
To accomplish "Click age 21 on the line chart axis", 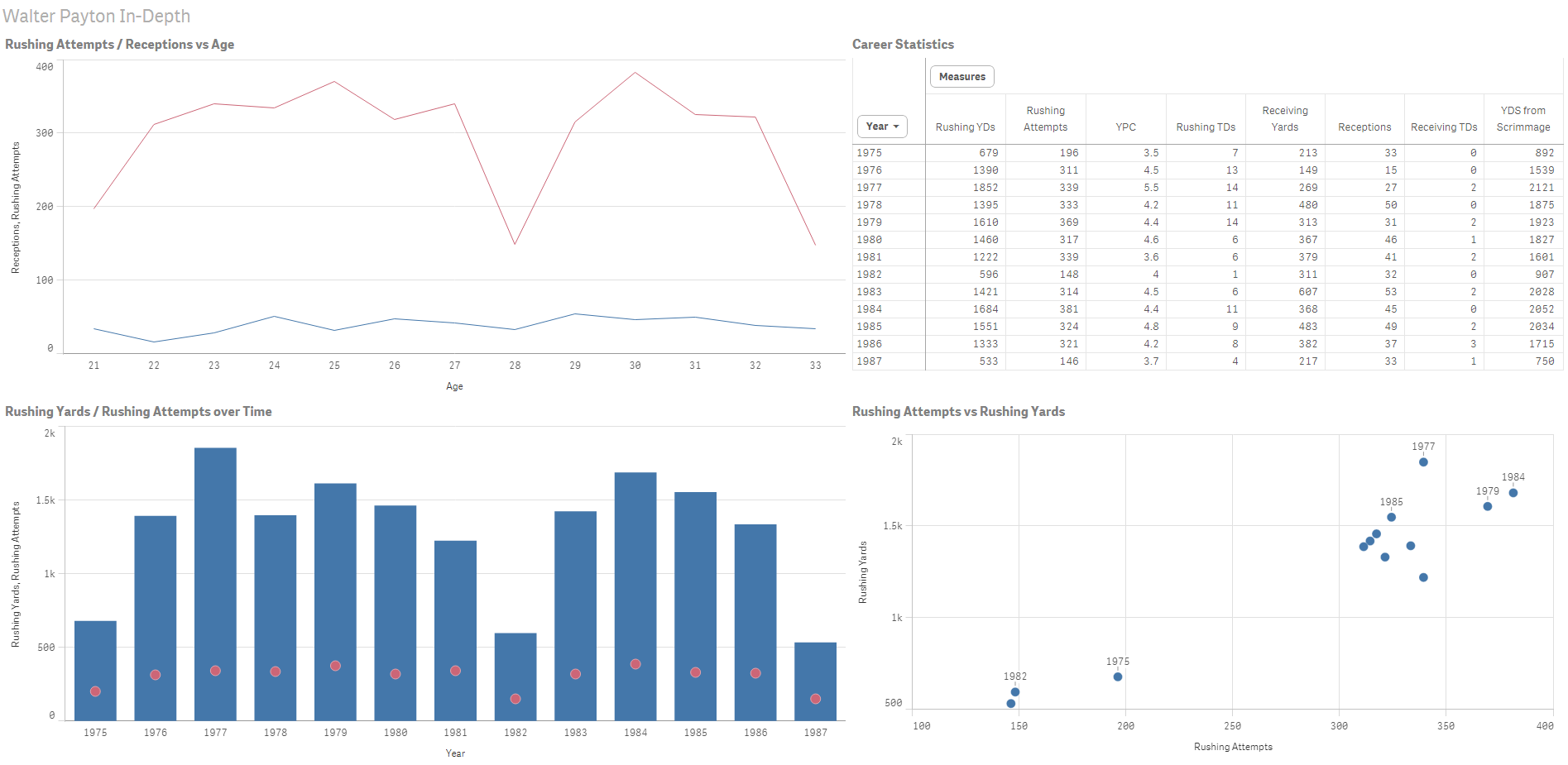I will [x=94, y=366].
